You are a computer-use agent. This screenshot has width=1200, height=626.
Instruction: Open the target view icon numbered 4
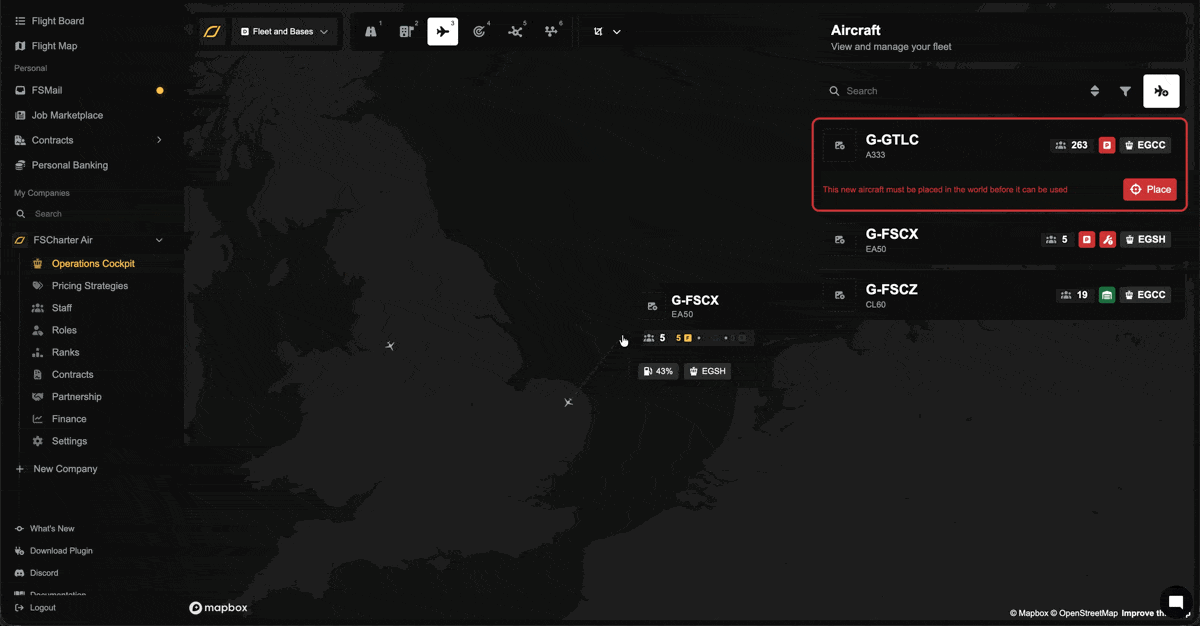(x=479, y=32)
